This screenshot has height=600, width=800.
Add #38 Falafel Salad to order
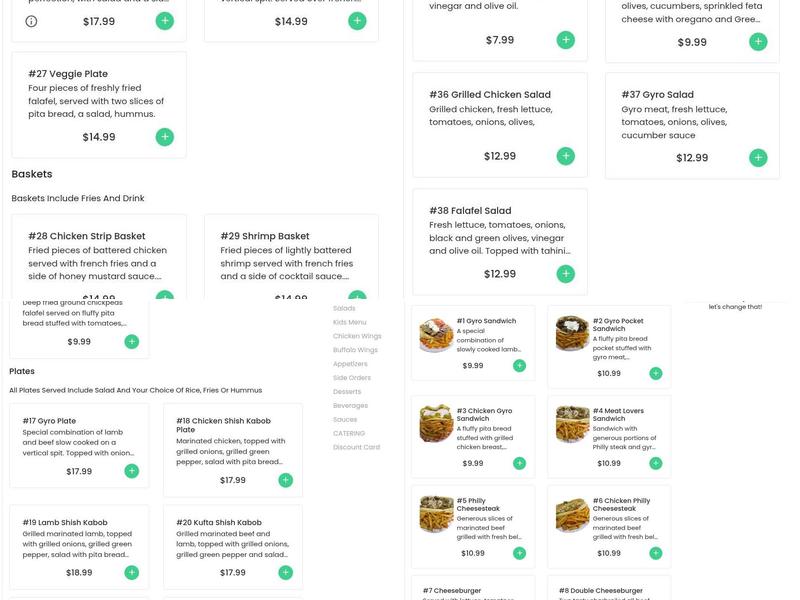tap(565, 274)
